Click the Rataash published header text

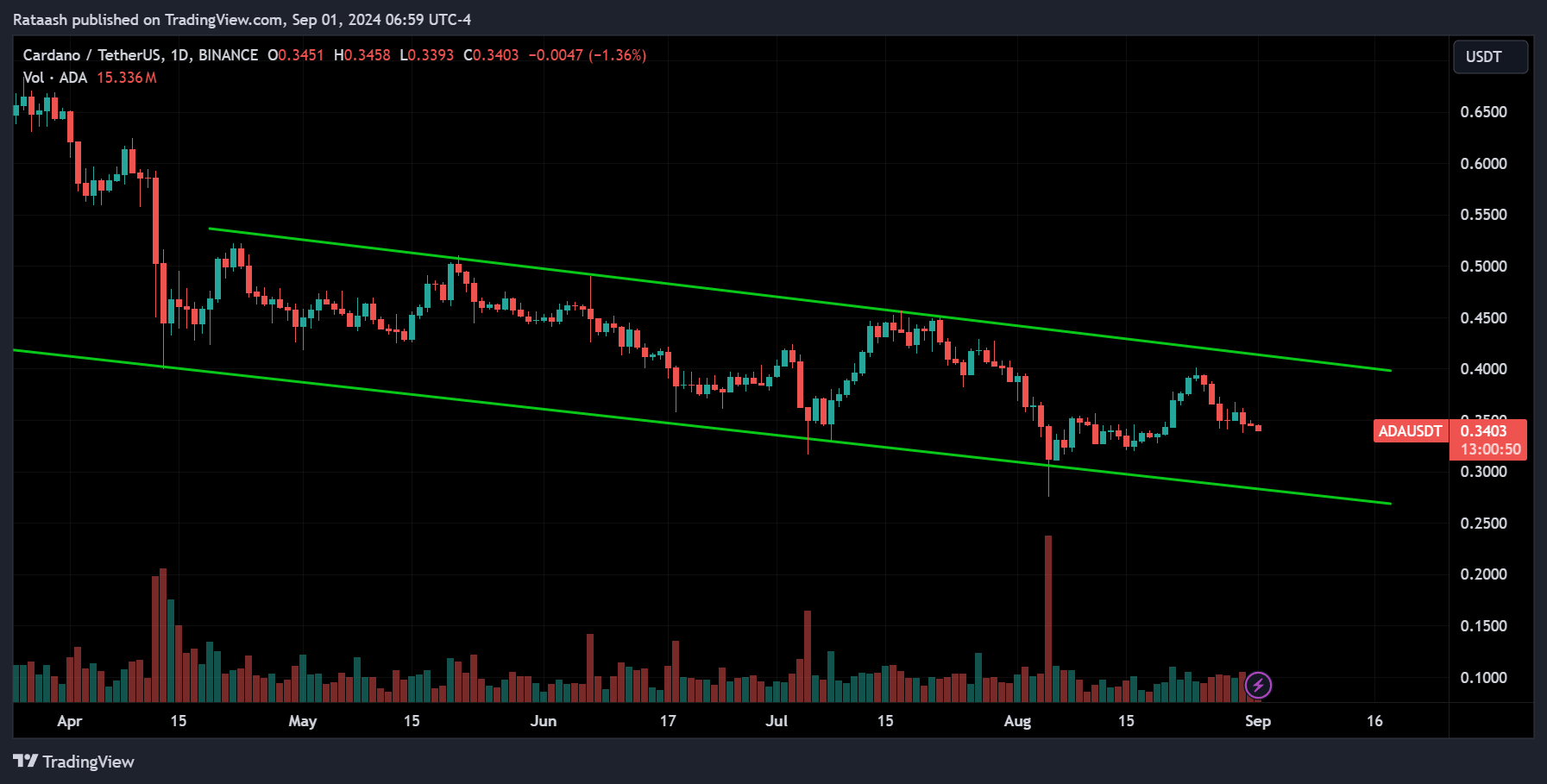tap(242, 19)
